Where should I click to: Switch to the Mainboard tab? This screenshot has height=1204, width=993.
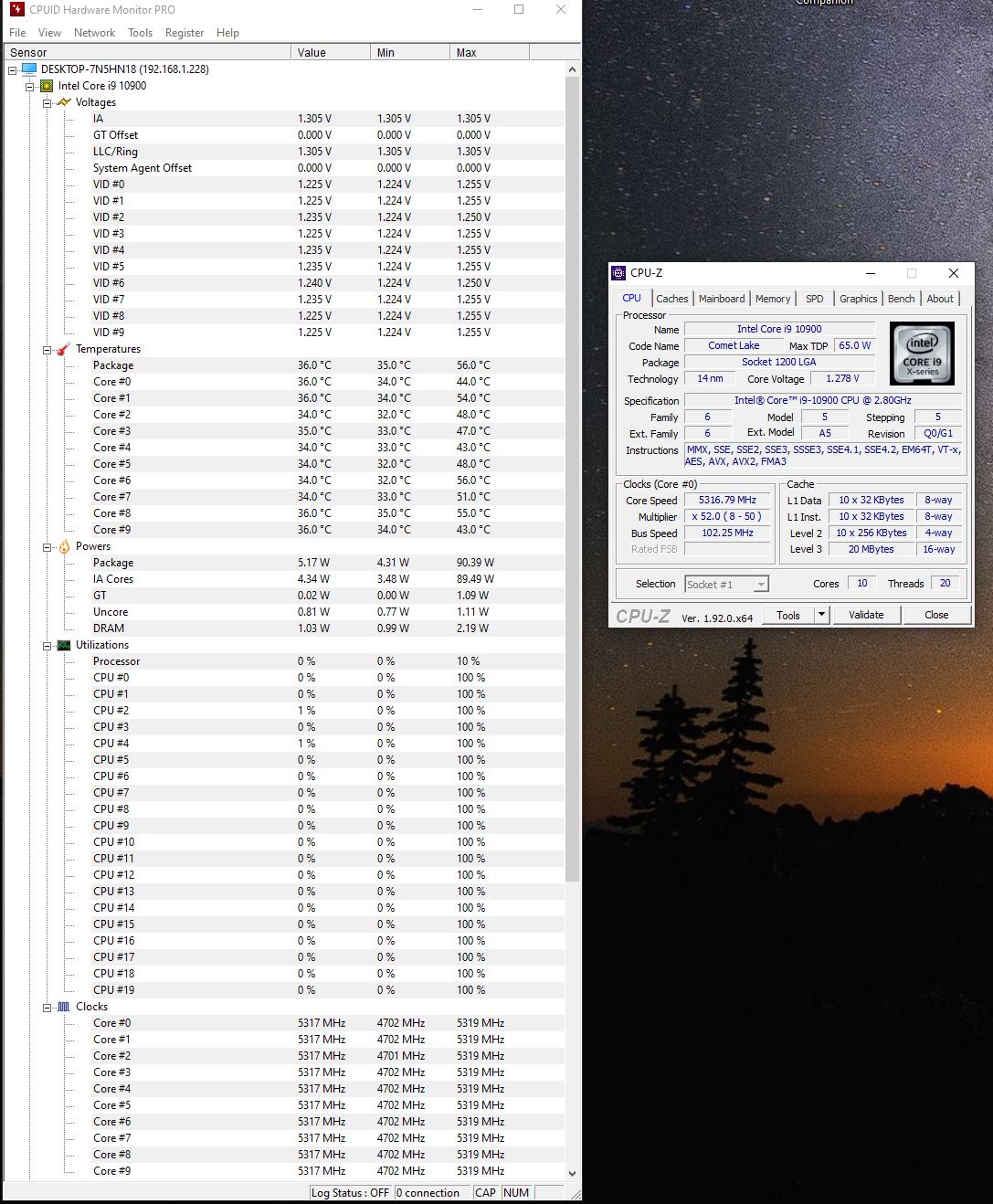(x=722, y=299)
